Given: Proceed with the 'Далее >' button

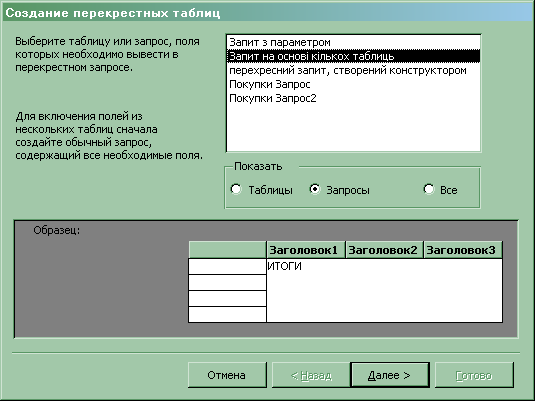Looking at the screenshot, I should (390, 375).
